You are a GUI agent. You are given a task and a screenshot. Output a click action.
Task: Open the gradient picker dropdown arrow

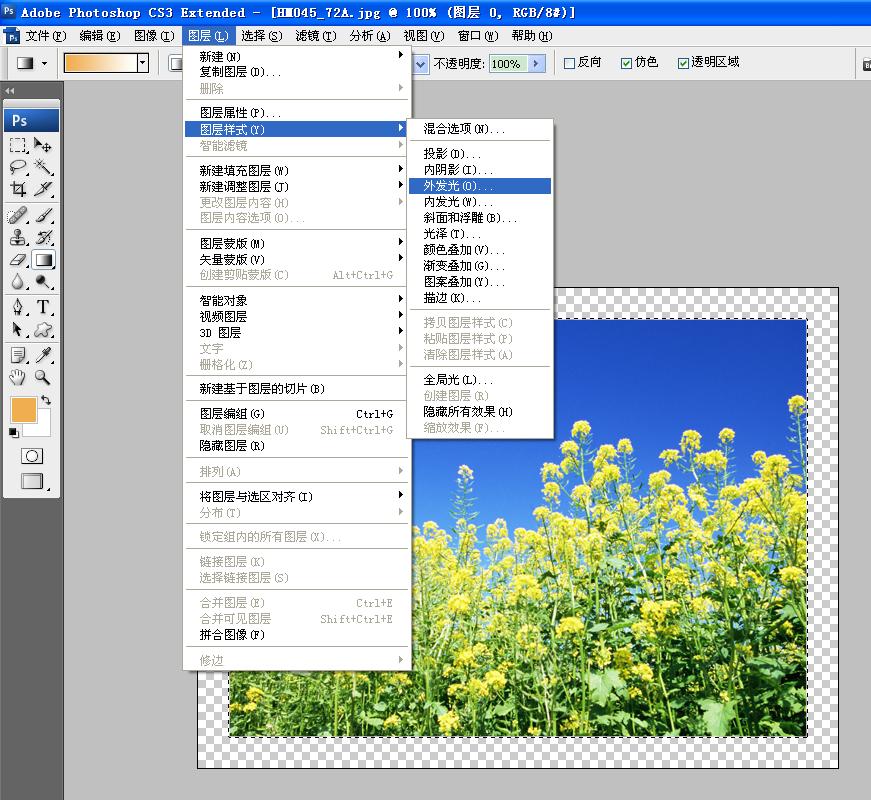143,63
